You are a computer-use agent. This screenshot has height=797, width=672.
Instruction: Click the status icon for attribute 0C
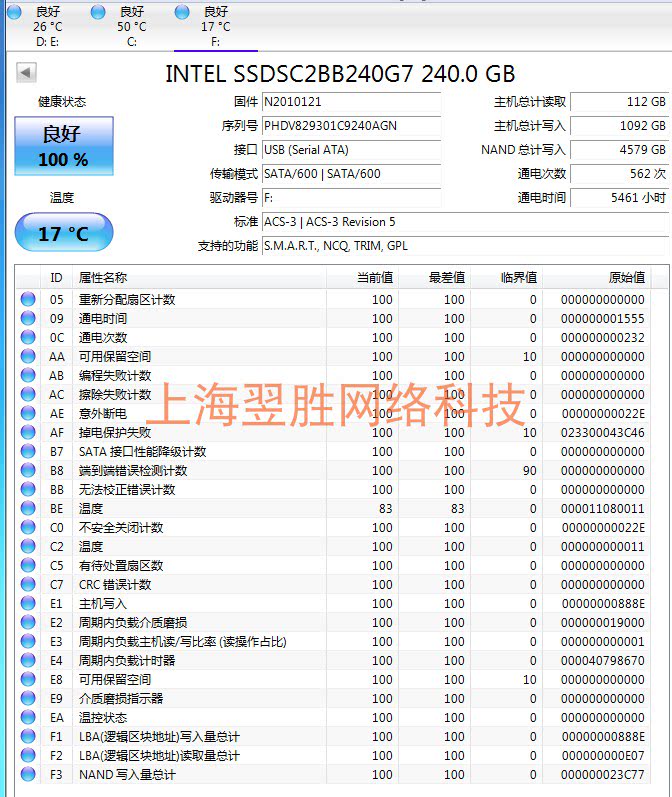click(28, 337)
